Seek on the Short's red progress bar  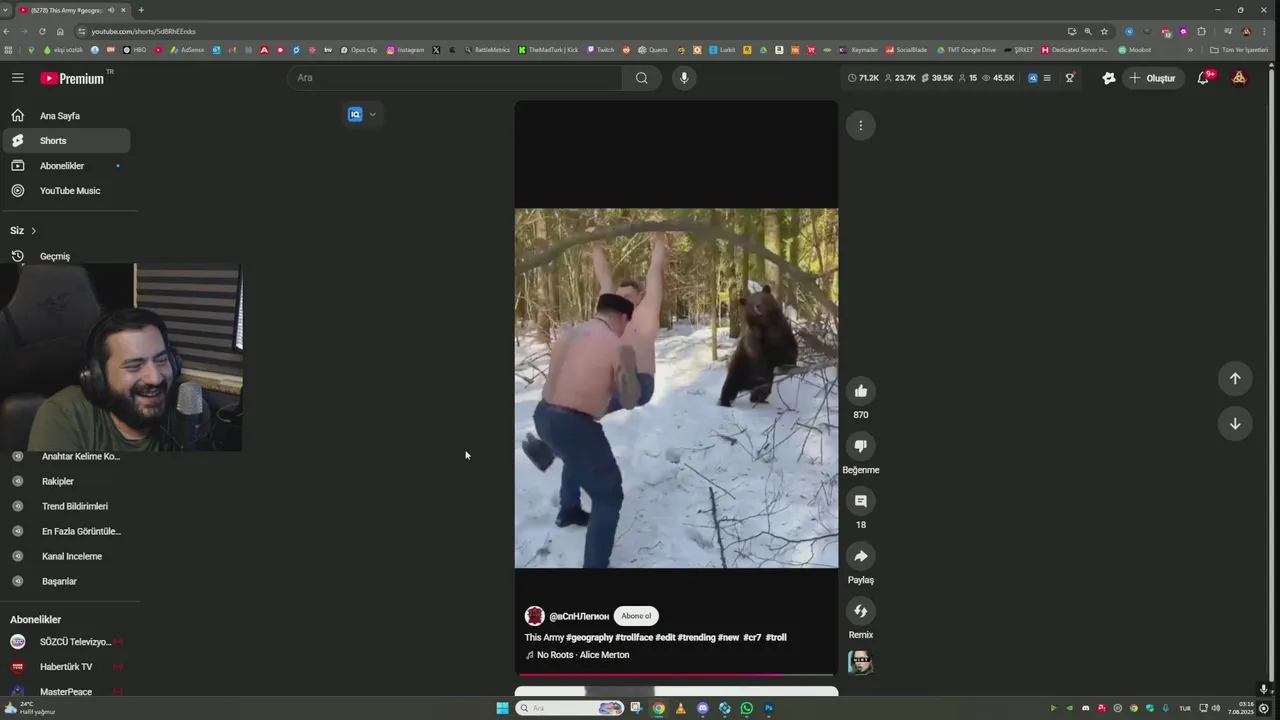[x=676, y=675]
